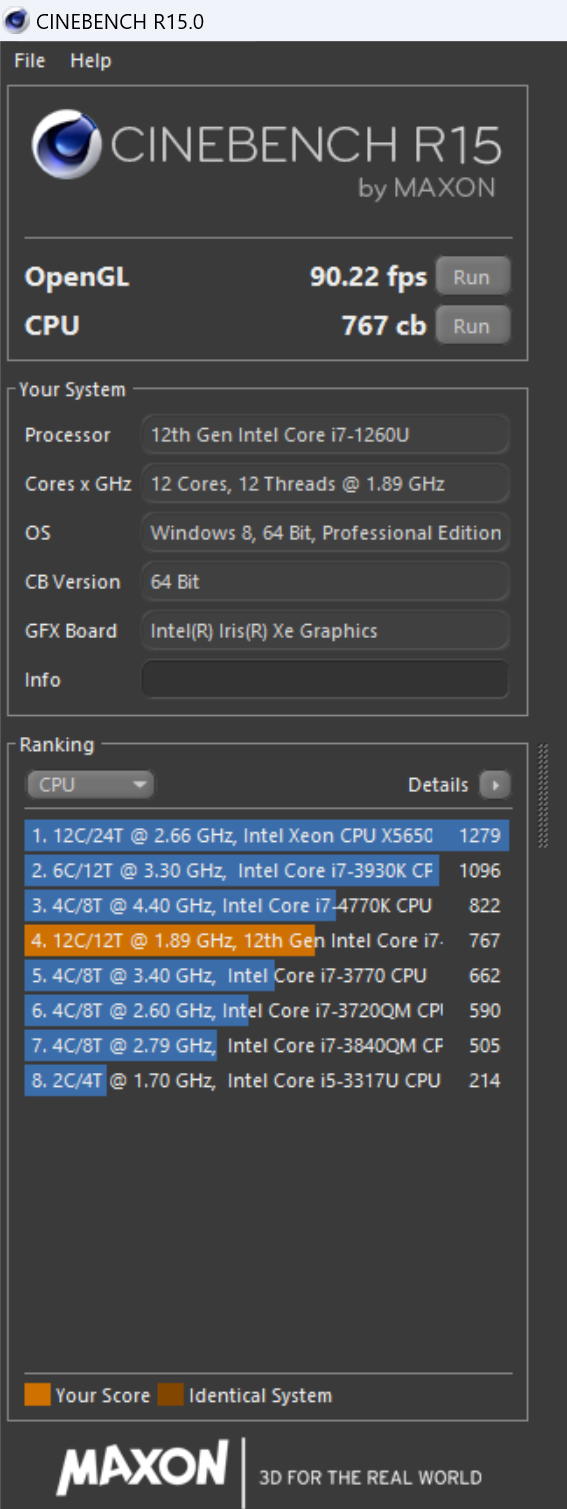Click the Cinebench R15 sphere logo

pos(67,146)
